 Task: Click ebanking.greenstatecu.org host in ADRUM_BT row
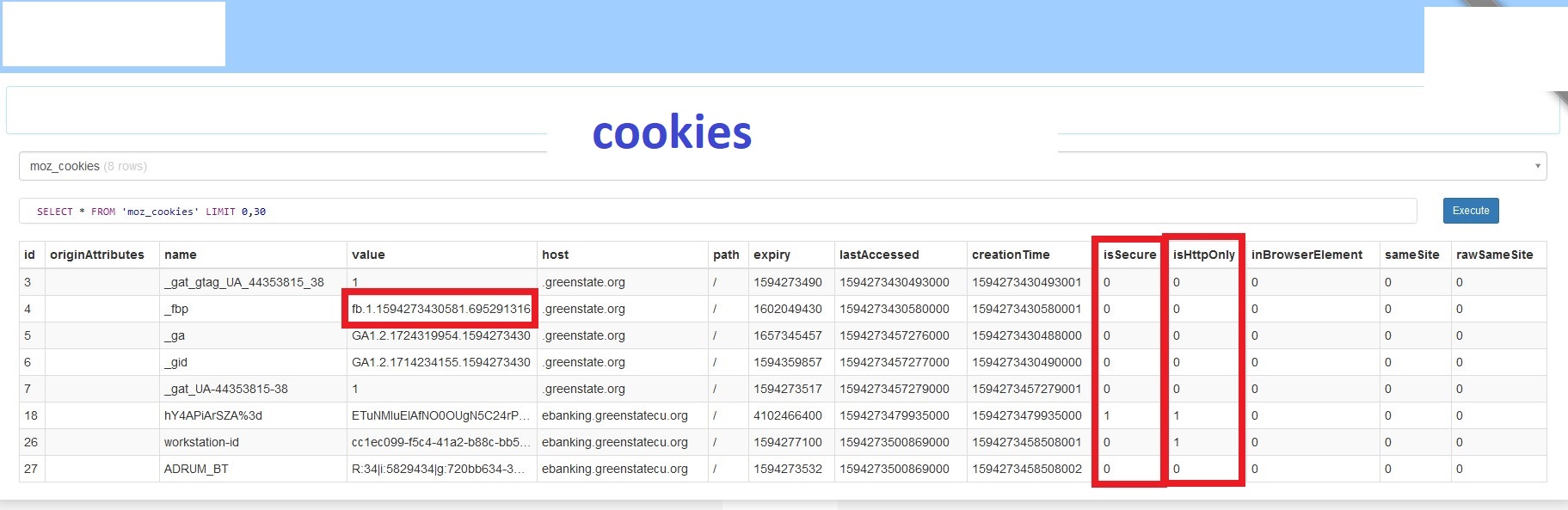point(615,469)
